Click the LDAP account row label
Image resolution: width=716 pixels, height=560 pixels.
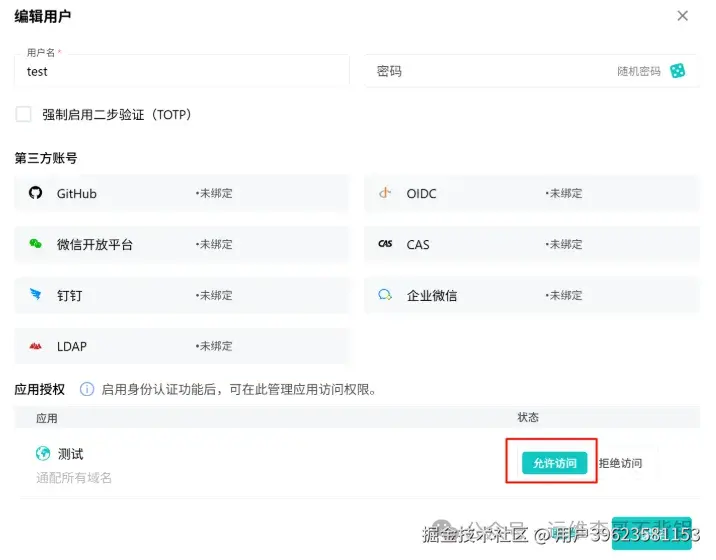[72, 346]
